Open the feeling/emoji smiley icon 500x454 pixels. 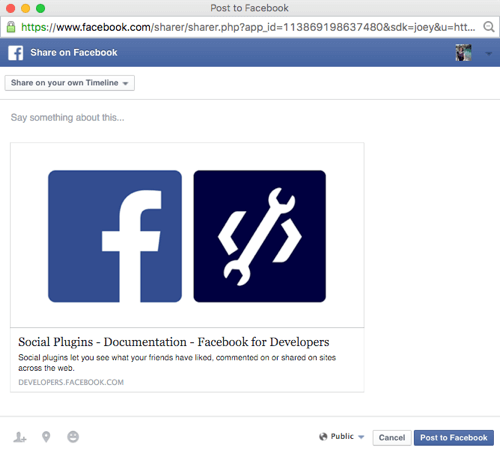coord(73,437)
